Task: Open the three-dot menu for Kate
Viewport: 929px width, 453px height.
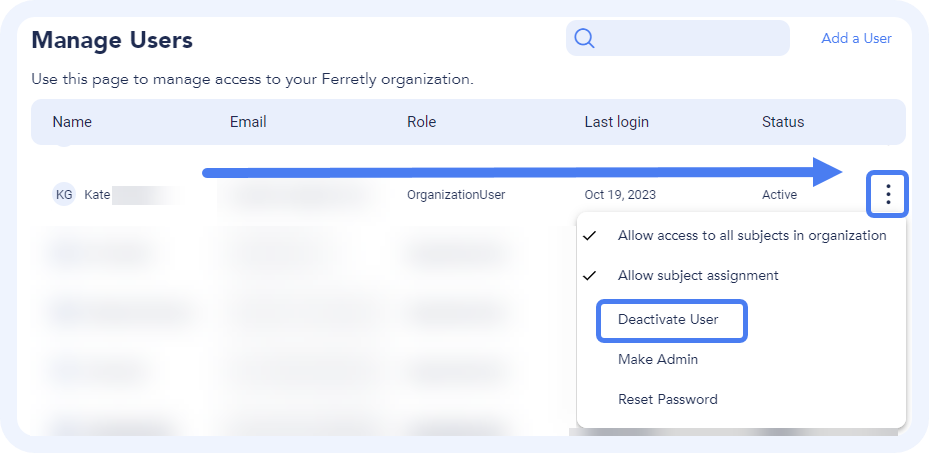Action: [x=888, y=194]
